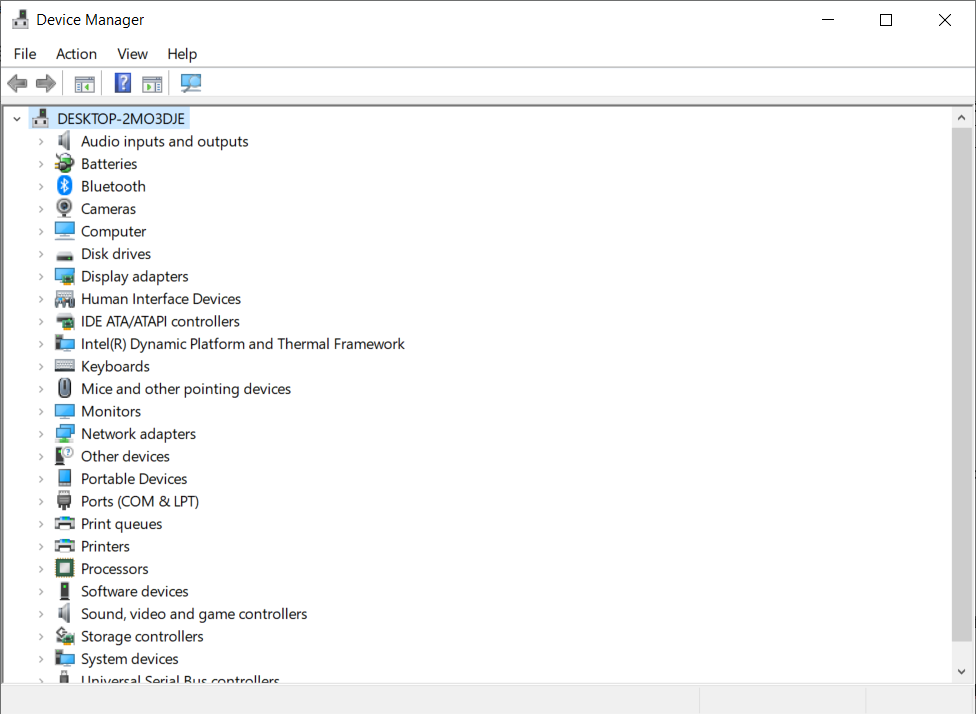Viewport: 976px width, 714px height.
Task: Click the Software devices icon
Action: pos(64,591)
